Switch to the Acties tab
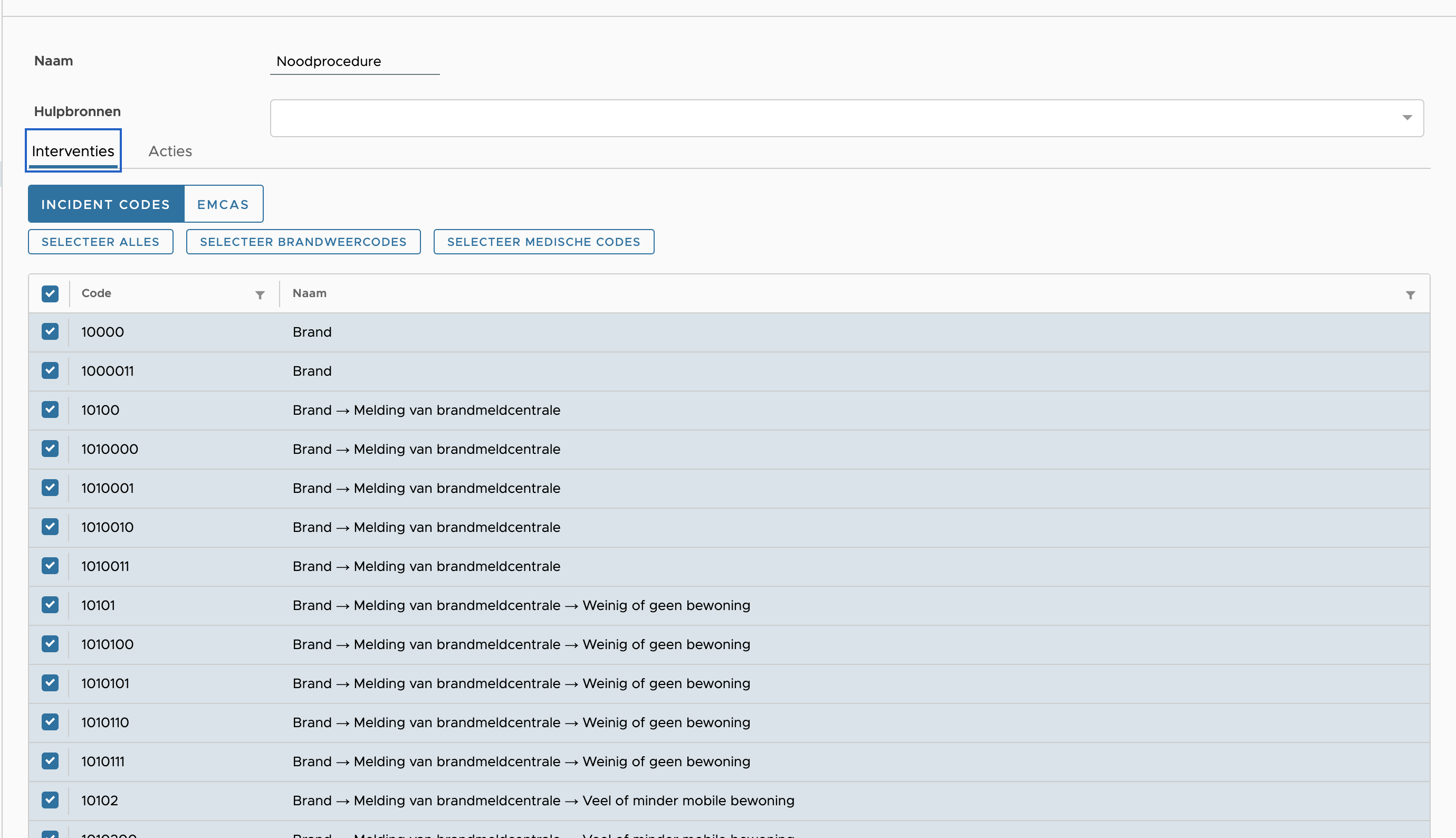1456x838 pixels. coord(170,151)
